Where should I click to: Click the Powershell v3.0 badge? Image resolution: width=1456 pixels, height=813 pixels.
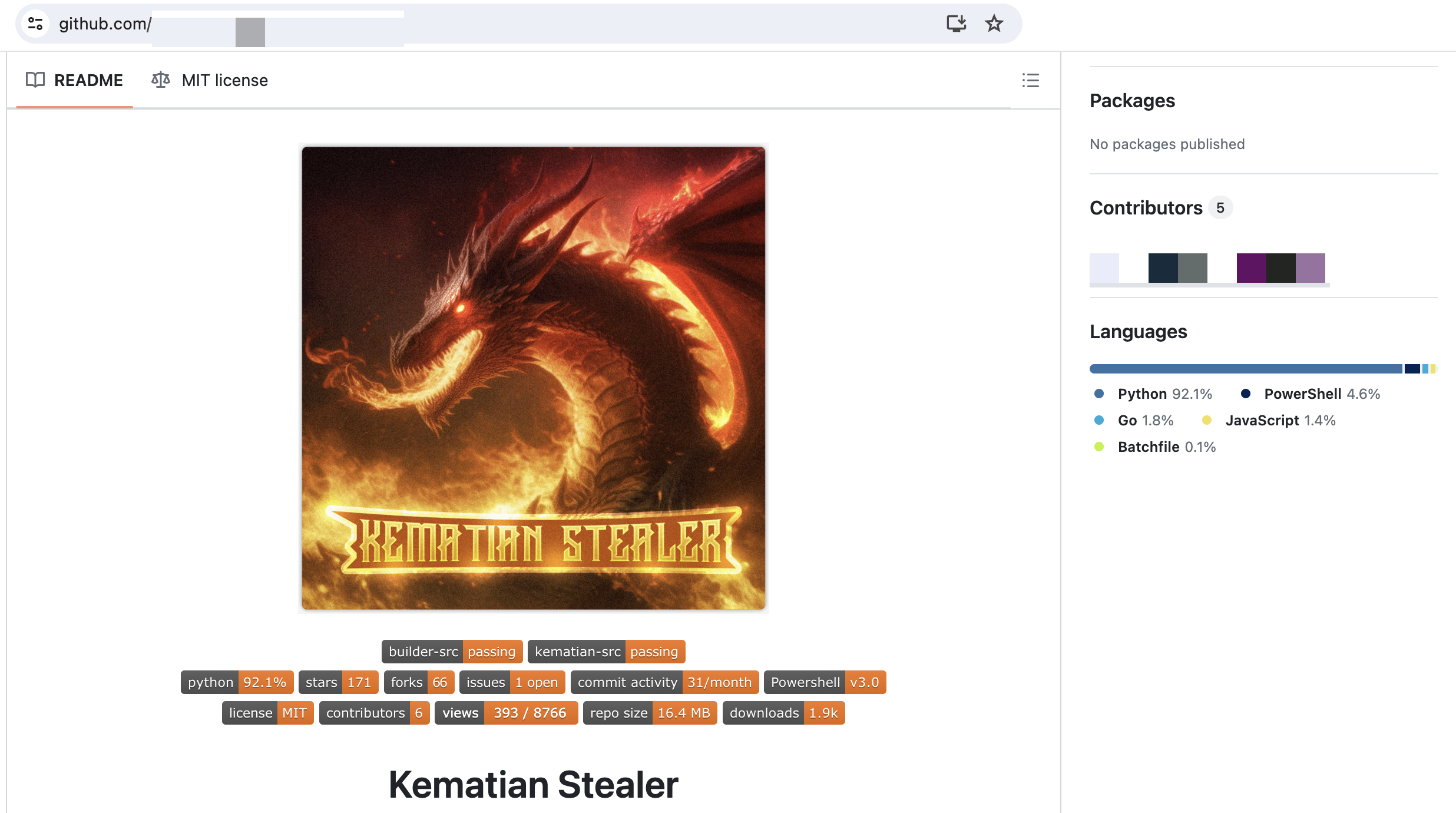pyautogui.click(x=825, y=682)
